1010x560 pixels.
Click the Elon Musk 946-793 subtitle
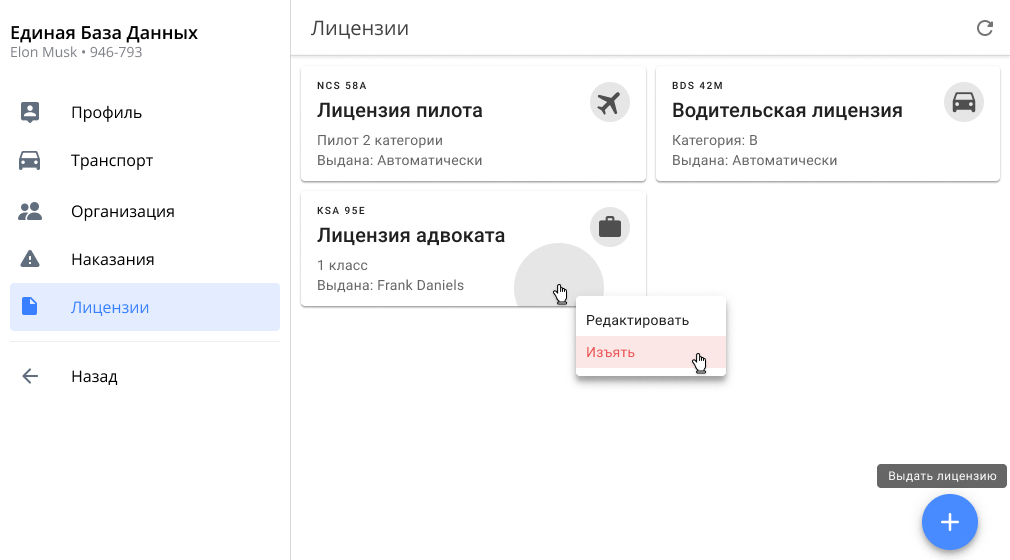(76, 52)
